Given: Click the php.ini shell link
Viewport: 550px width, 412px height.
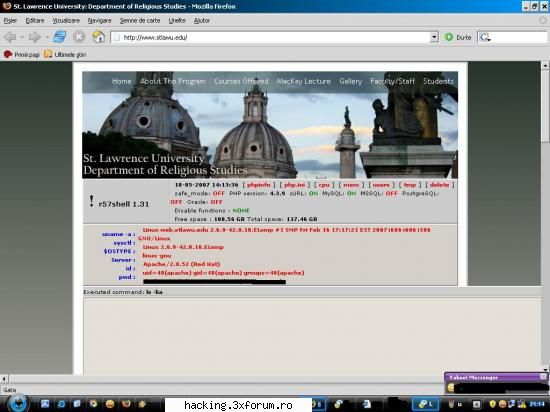Looking at the screenshot, I should (x=295, y=185).
